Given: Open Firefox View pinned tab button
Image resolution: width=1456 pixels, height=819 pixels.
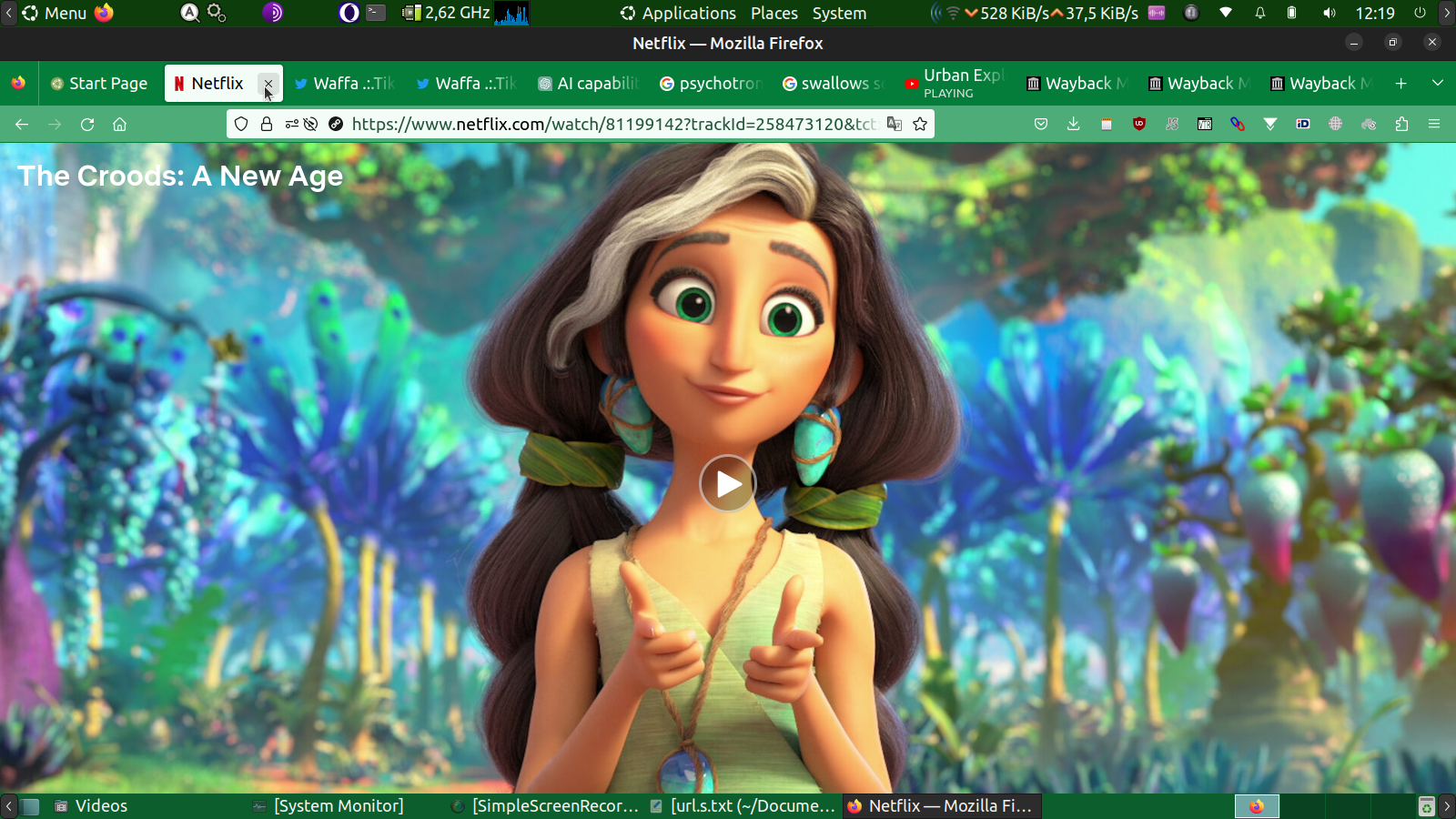Looking at the screenshot, I should point(18,83).
